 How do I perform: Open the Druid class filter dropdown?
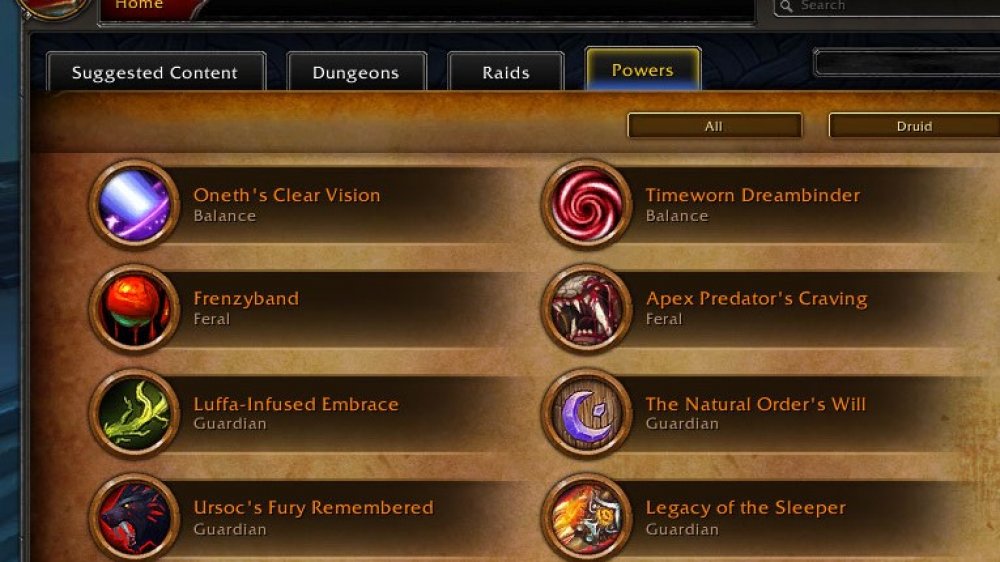pos(914,126)
